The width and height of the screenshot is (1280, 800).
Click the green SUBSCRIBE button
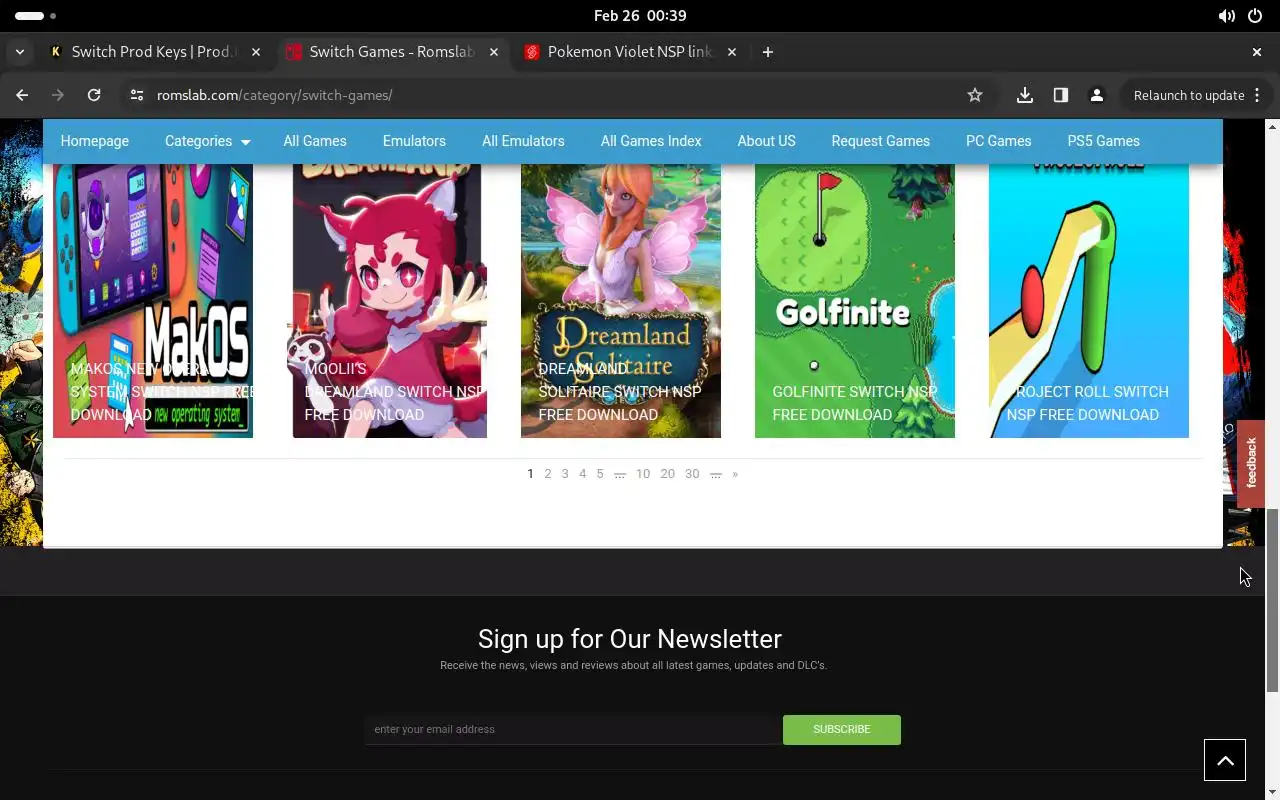point(842,729)
